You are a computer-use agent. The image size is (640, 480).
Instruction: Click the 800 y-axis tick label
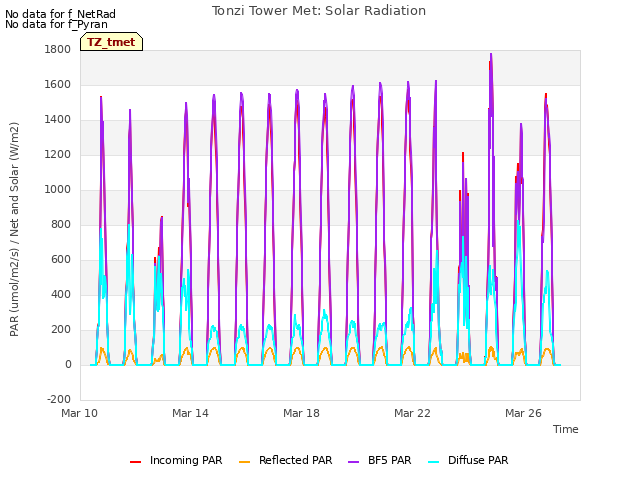61,224
